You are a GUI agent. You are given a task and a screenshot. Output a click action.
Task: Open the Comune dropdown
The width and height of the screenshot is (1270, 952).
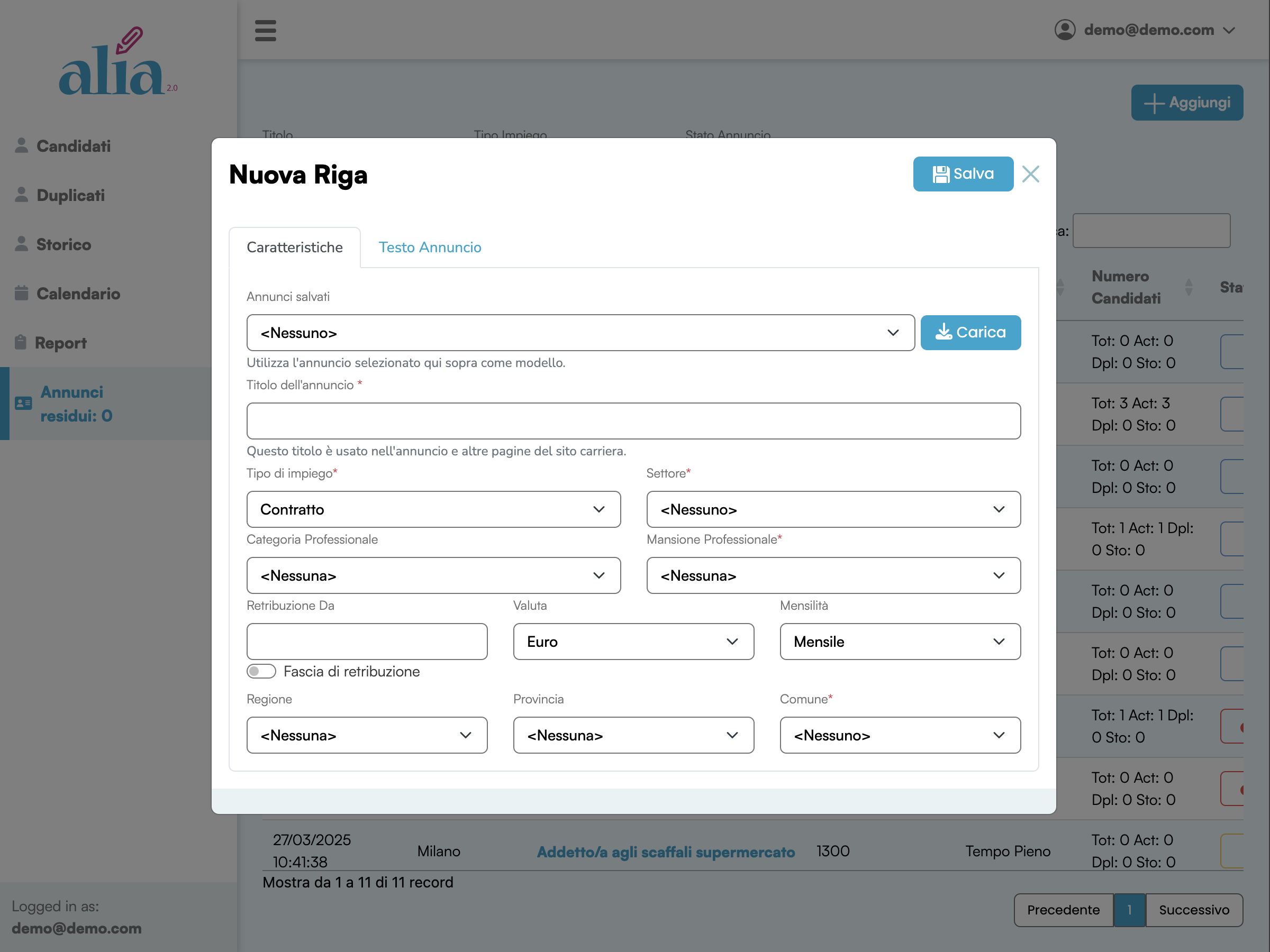point(900,735)
